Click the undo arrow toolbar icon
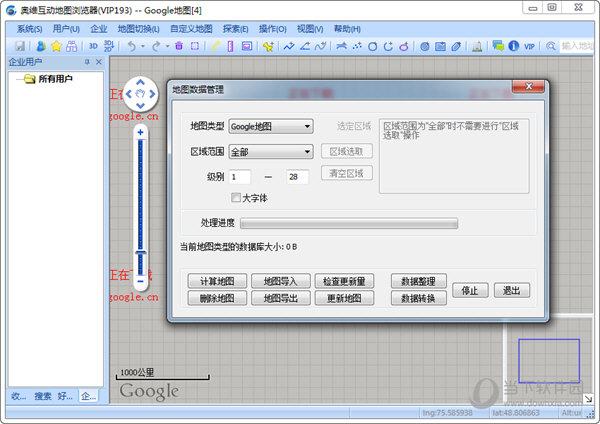This screenshot has width=600, height=424. [132, 46]
